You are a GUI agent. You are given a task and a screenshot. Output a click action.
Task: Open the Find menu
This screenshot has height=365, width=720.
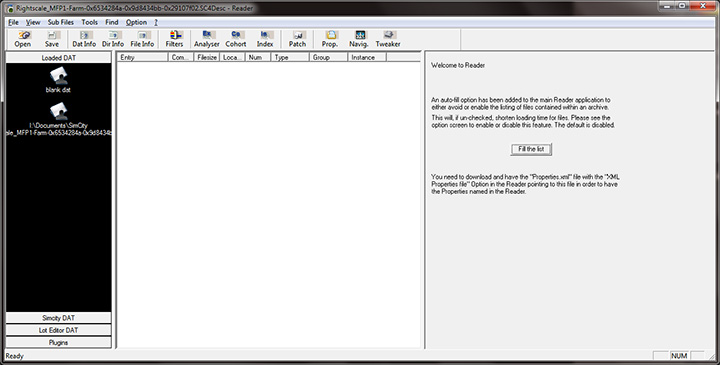point(112,22)
